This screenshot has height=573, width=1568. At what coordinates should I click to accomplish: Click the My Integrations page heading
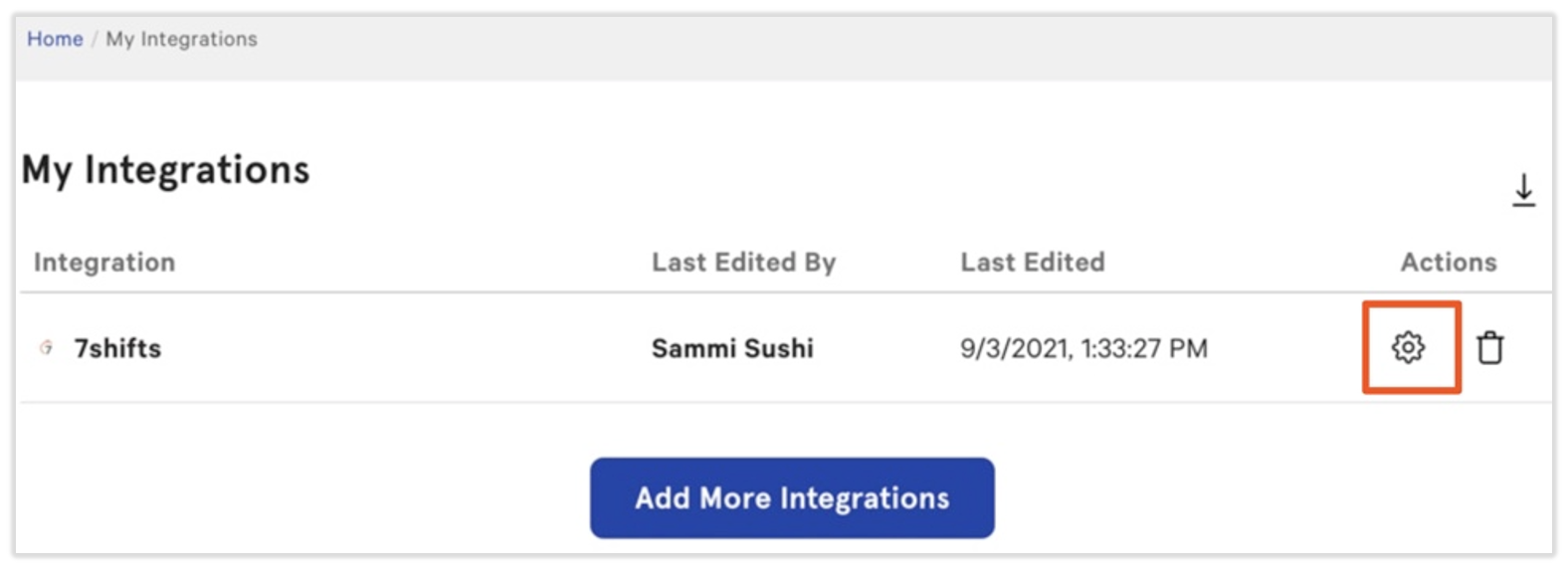(x=165, y=170)
